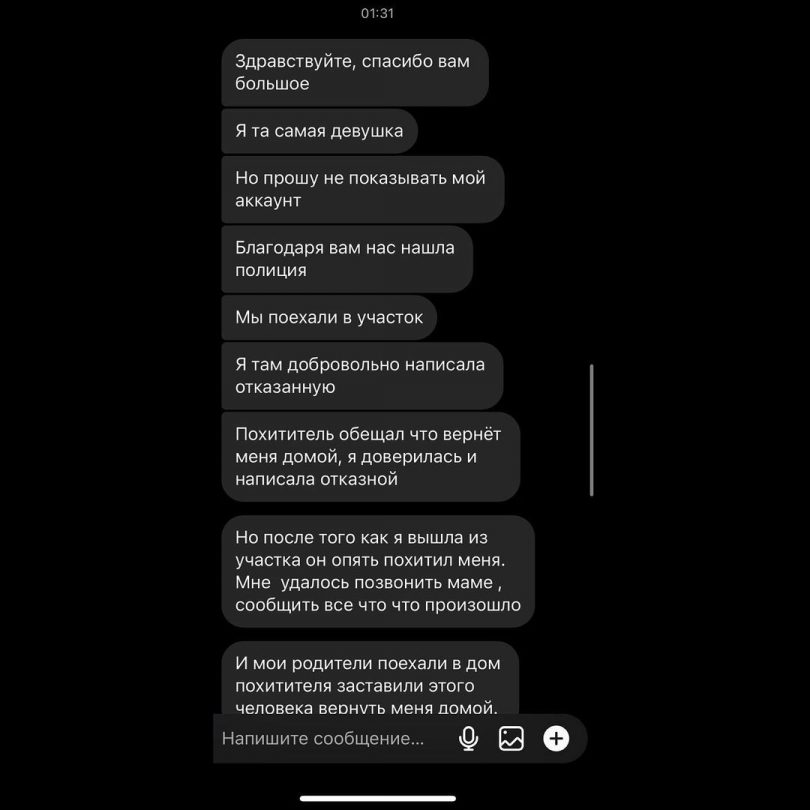Tap message starting 'Но после того как я вышла'

coord(378,571)
